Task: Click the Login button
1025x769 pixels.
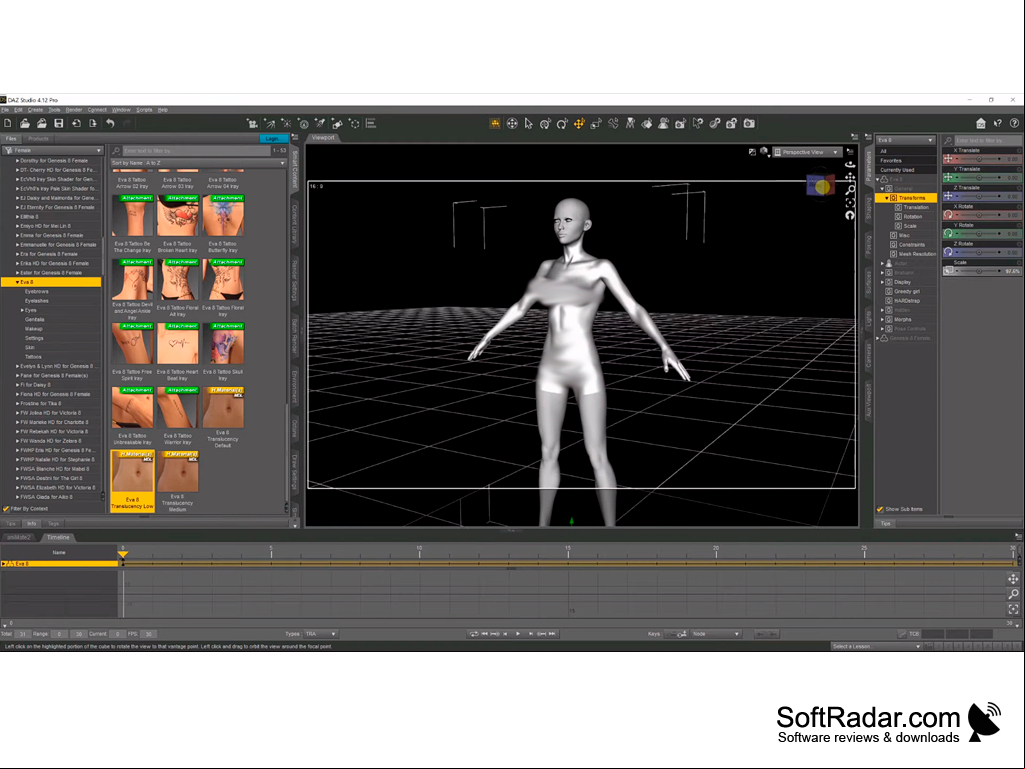Action: 273,139
